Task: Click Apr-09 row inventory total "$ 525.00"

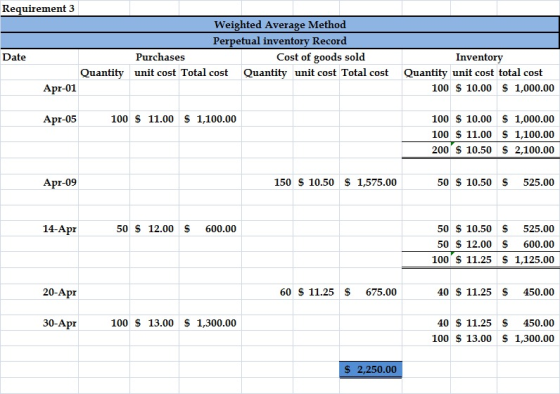Action: (x=528, y=183)
